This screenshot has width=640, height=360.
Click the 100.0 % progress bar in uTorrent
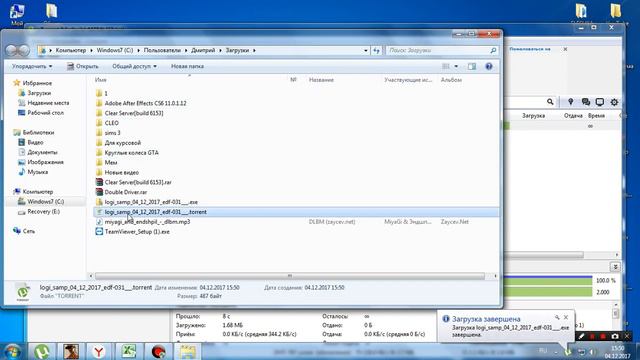(548, 280)
